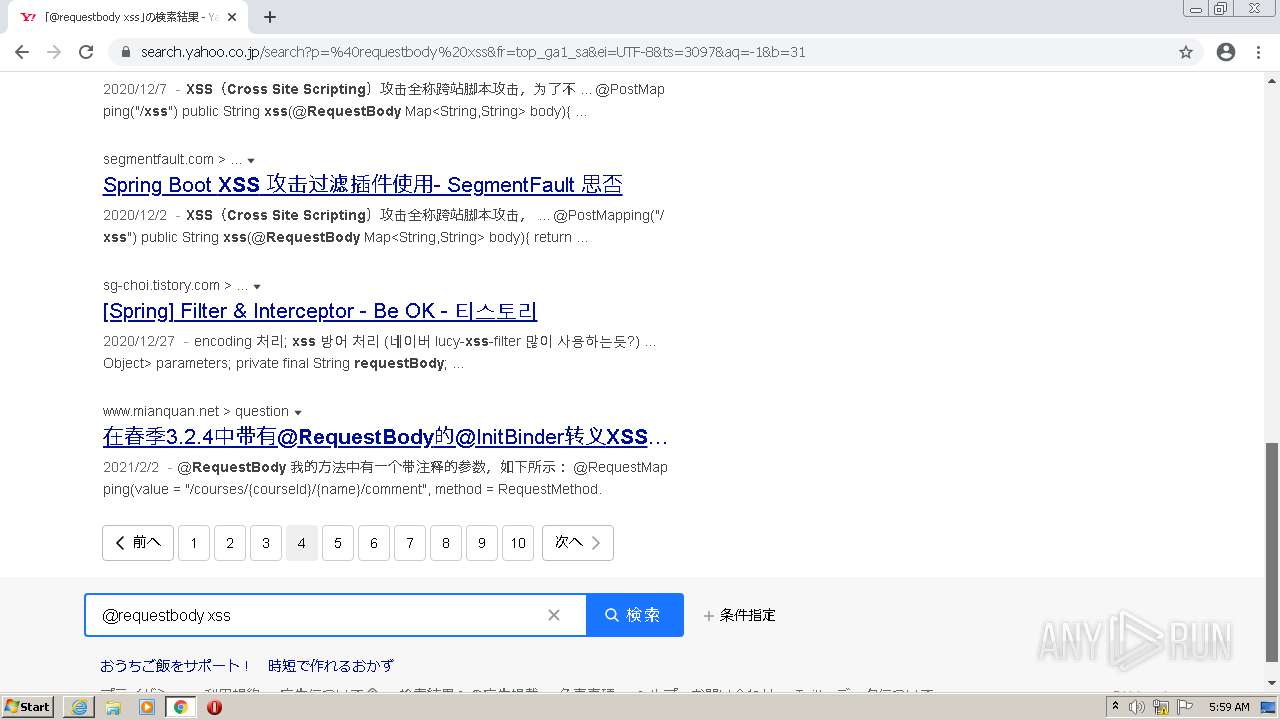Open the おうちご飯をサポート！ link
Image resolution: width=1280 pixels, height=720 pixels.
[176, 666]
